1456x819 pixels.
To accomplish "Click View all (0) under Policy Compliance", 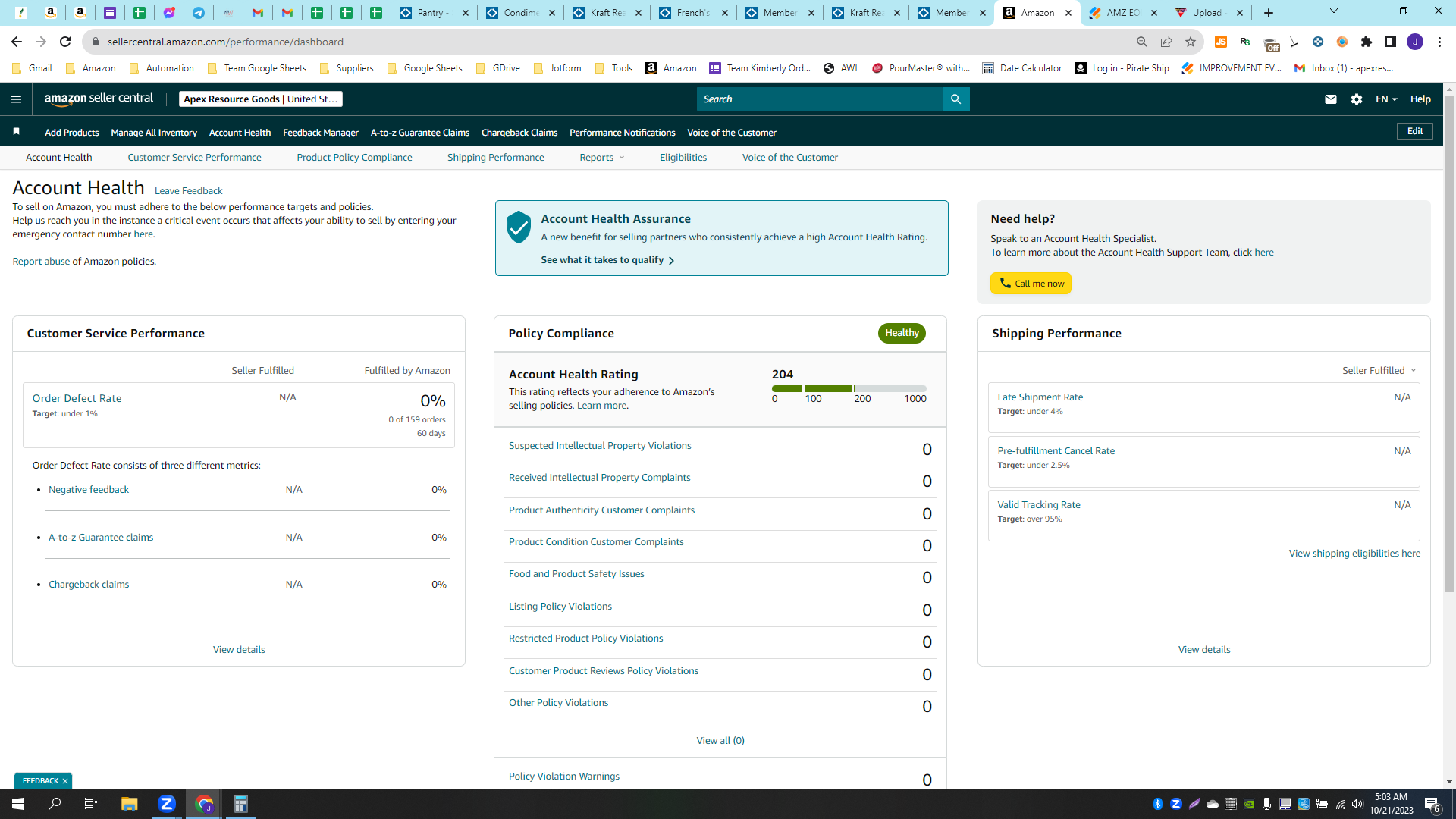I will coord(720,741).
